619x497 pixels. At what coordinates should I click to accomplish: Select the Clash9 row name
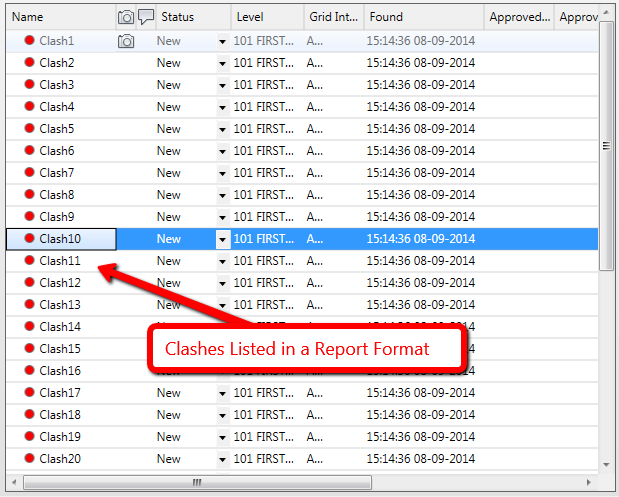[56, 216]
